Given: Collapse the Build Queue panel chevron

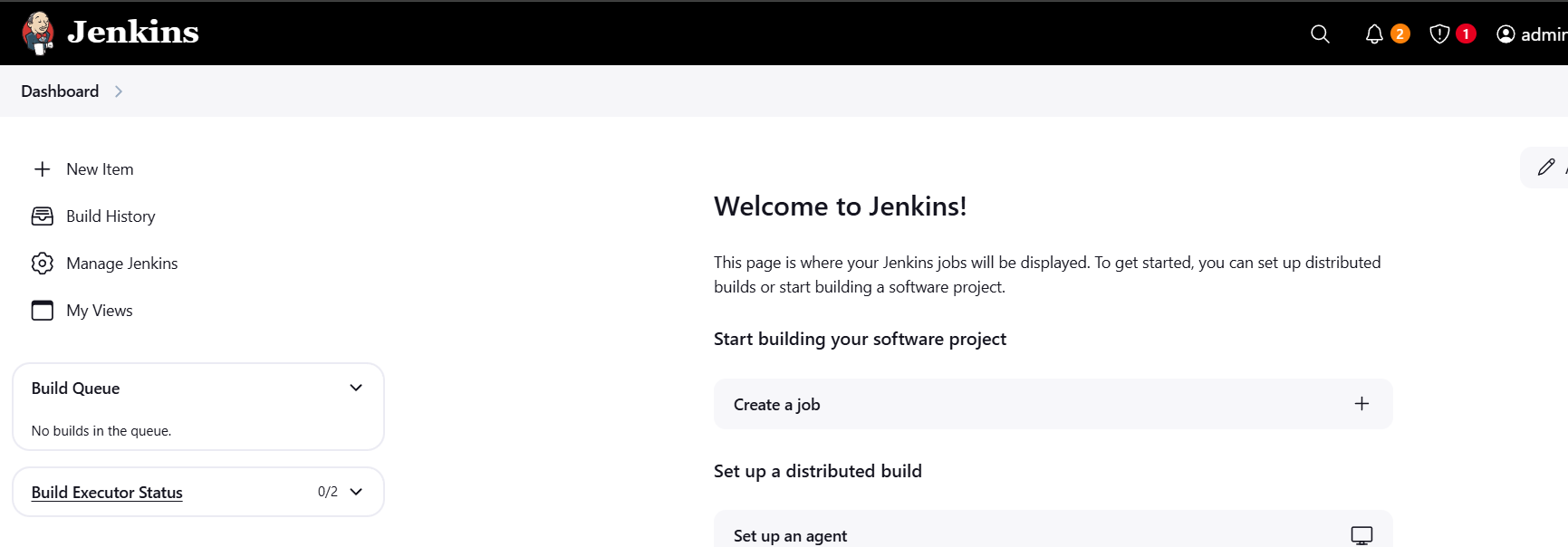Looking at the screenshot, I should coord(356,388).
